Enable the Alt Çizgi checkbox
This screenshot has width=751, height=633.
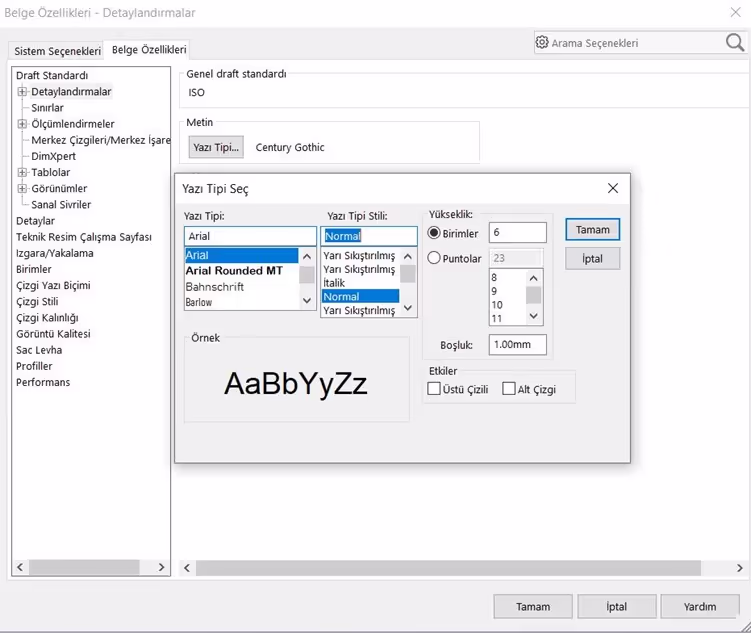[x=509, y=388]
